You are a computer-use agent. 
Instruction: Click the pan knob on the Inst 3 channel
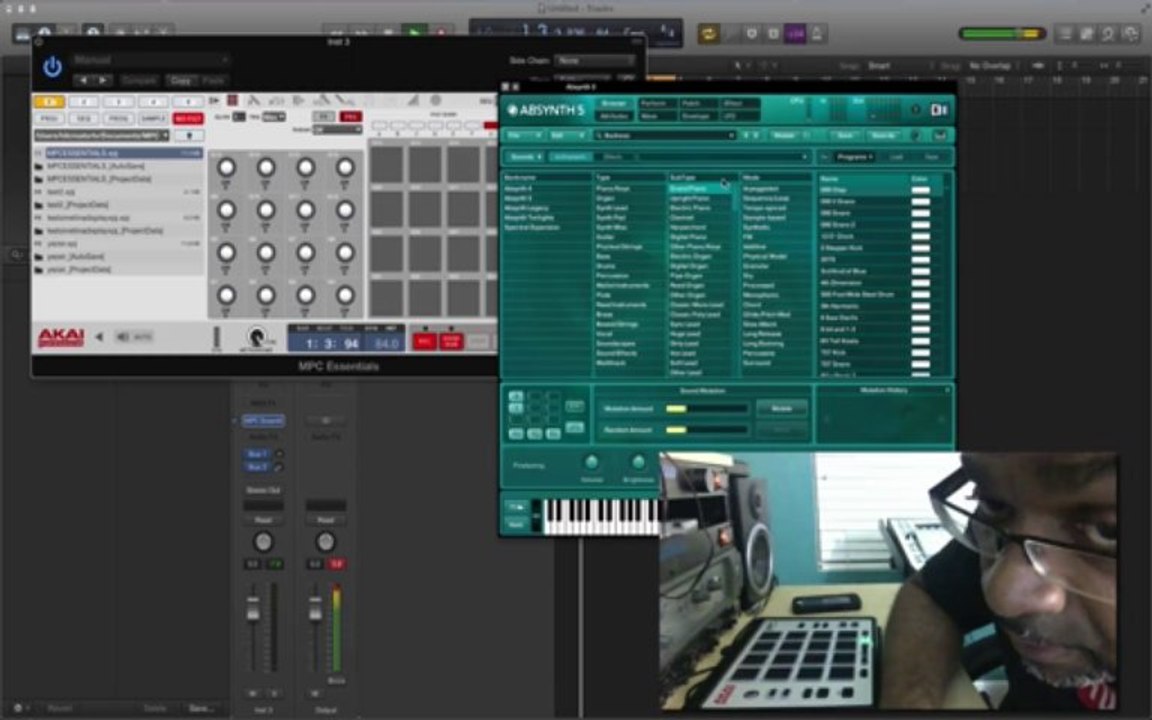pos(263,542)
